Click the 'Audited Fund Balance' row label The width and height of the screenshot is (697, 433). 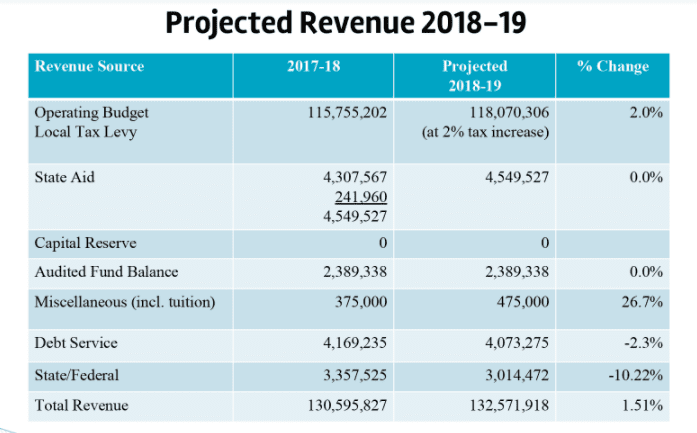click(106, 272)
